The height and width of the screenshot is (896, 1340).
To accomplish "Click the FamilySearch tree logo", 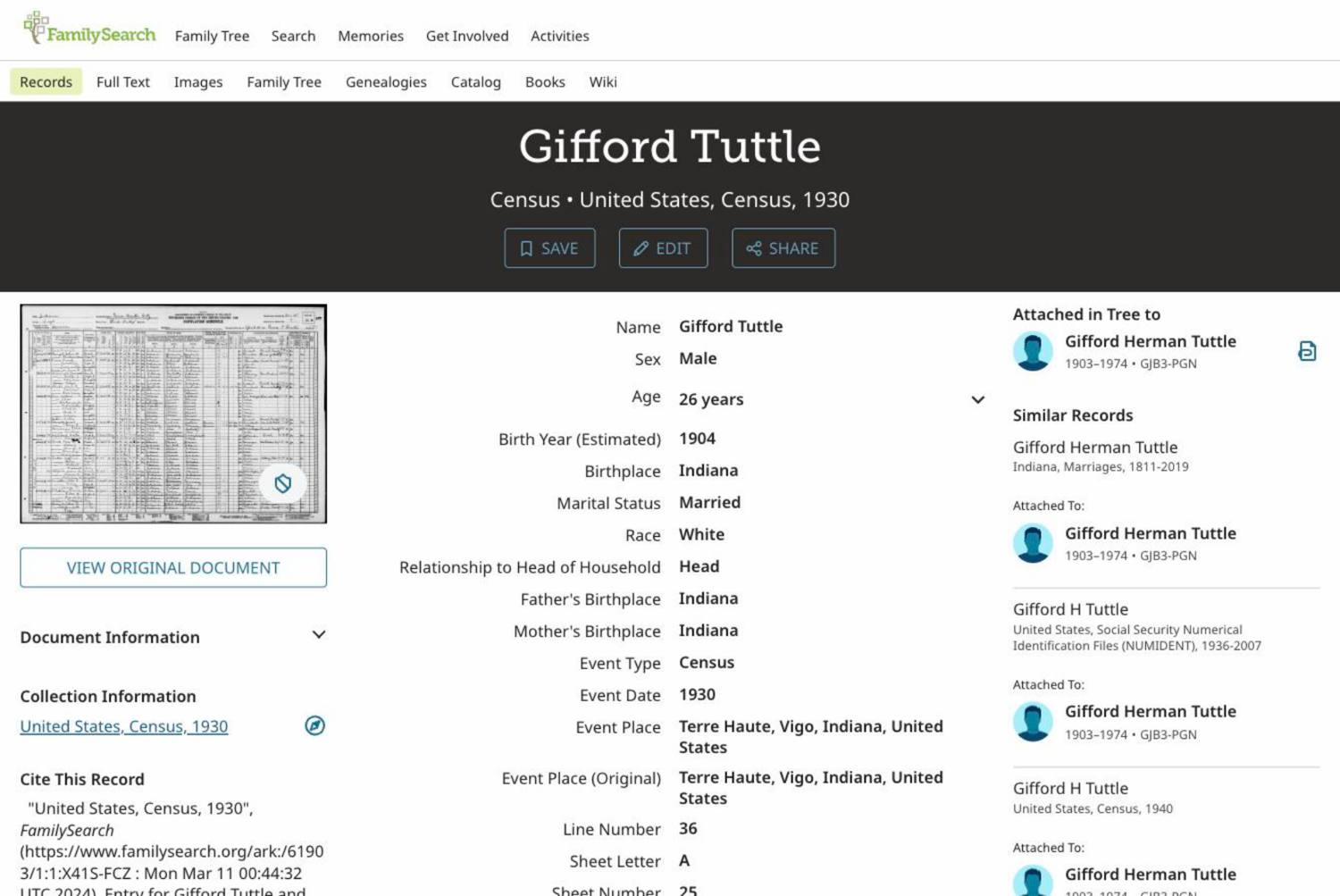I will pos(89,29).
